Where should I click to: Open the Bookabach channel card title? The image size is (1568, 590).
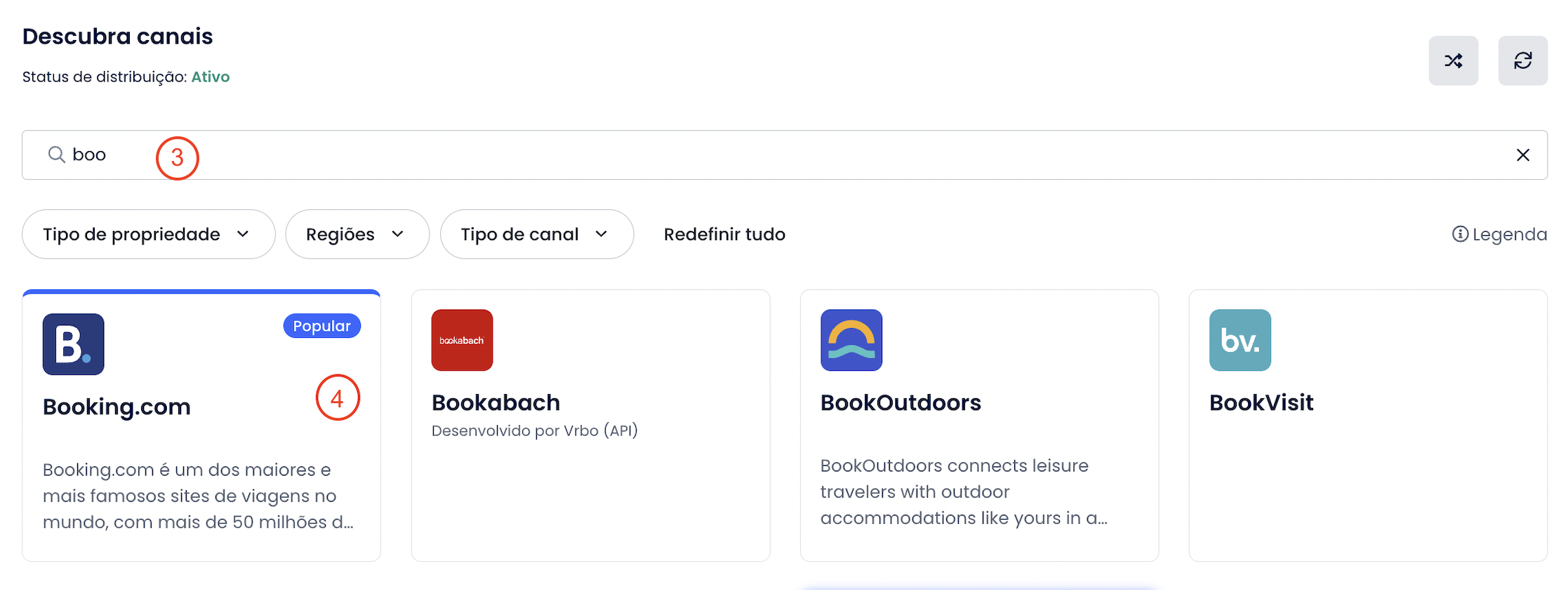(496, 402)
